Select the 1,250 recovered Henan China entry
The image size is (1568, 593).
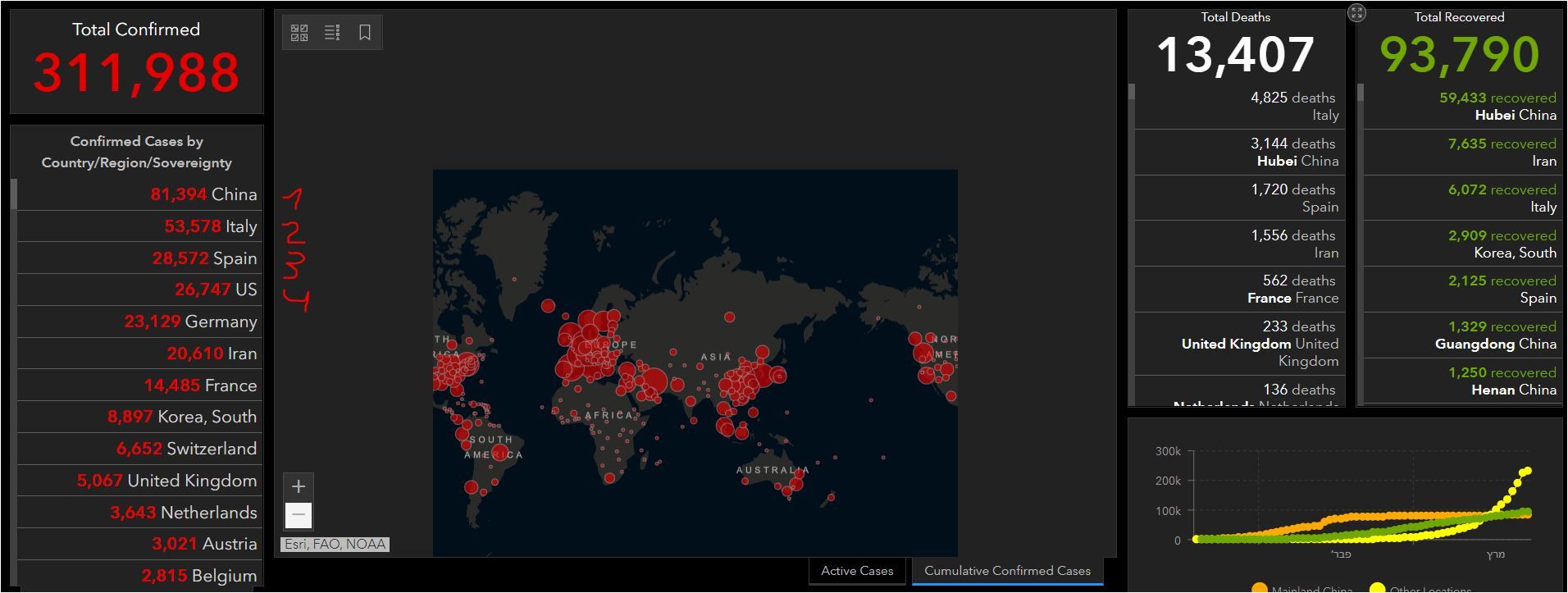(x=1462, y=381)
